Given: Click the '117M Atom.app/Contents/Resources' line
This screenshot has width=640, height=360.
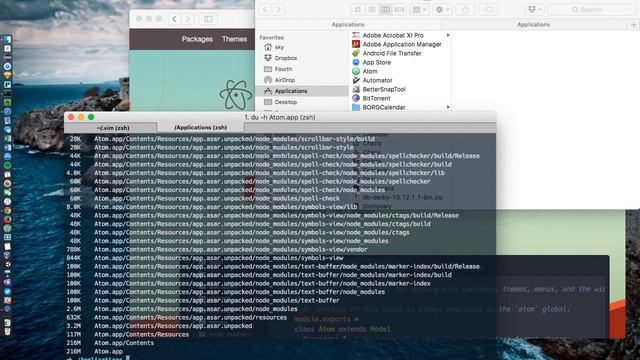Looking at the screenshot, I should tap(128, 334).
